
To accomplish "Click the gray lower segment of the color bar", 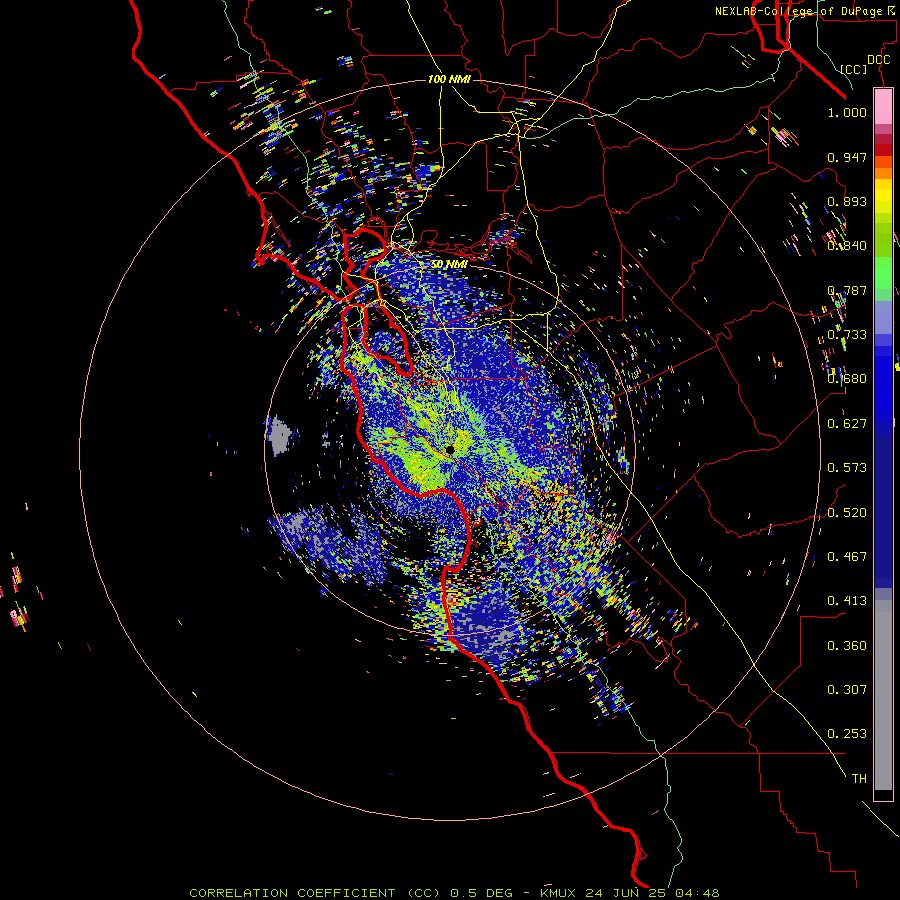I will click(883, 695).
